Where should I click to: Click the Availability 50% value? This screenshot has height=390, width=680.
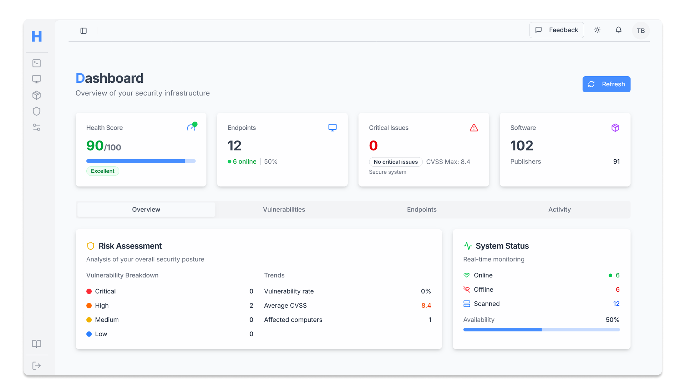coord(612,320)
